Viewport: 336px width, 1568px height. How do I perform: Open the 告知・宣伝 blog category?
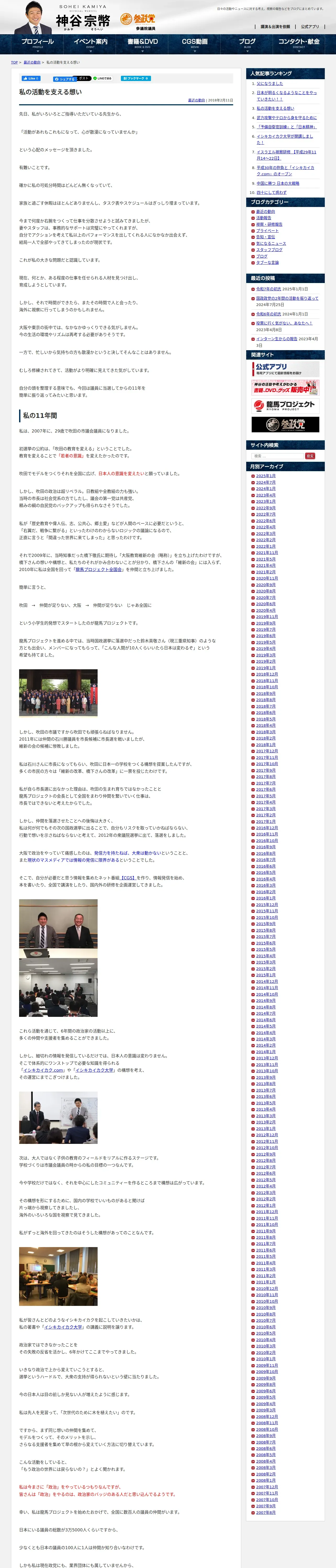pyautogui.click(x=265, y=237)
